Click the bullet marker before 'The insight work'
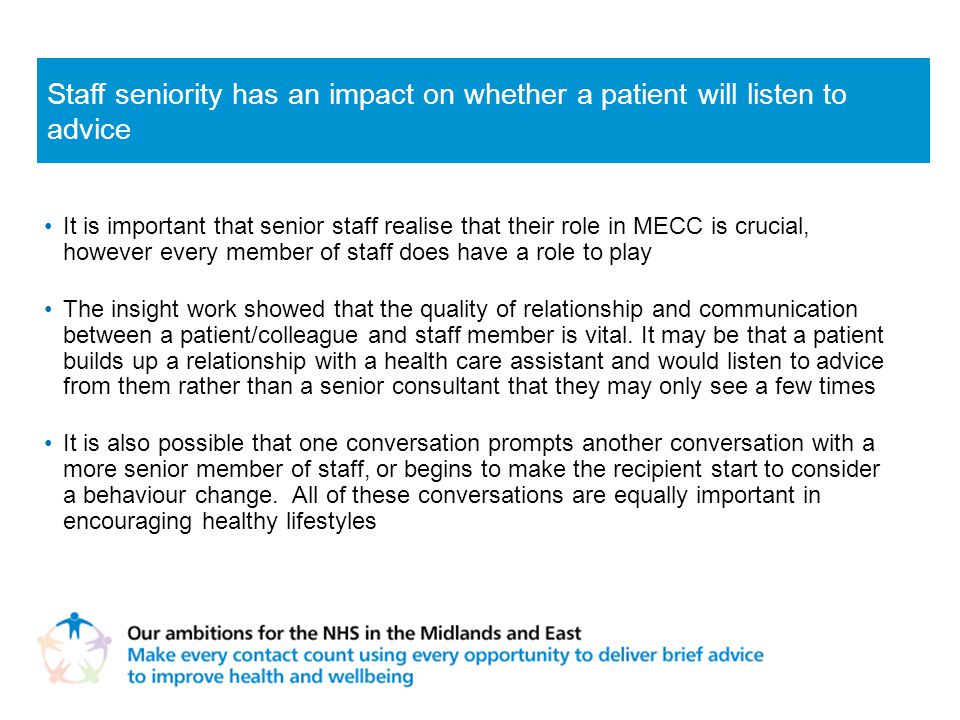The width and height of the screenshot is (960, 720). point(48,309)
